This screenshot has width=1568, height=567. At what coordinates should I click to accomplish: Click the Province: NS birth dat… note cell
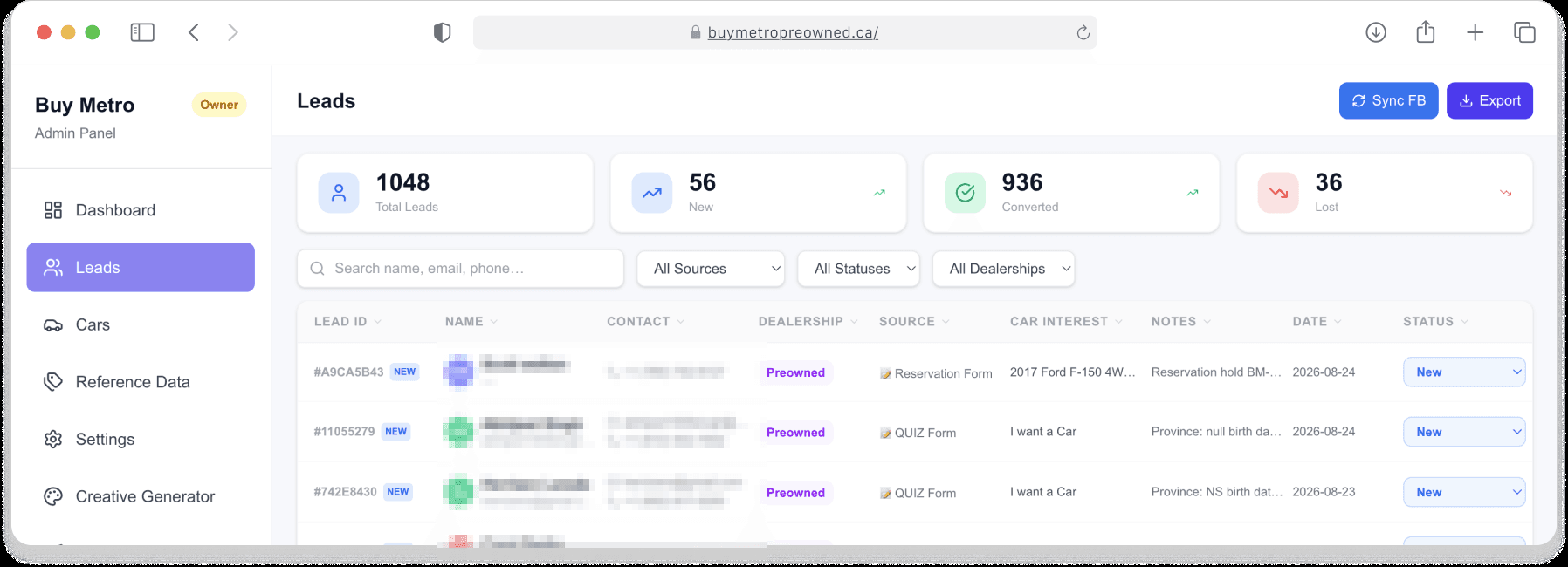1217,491
